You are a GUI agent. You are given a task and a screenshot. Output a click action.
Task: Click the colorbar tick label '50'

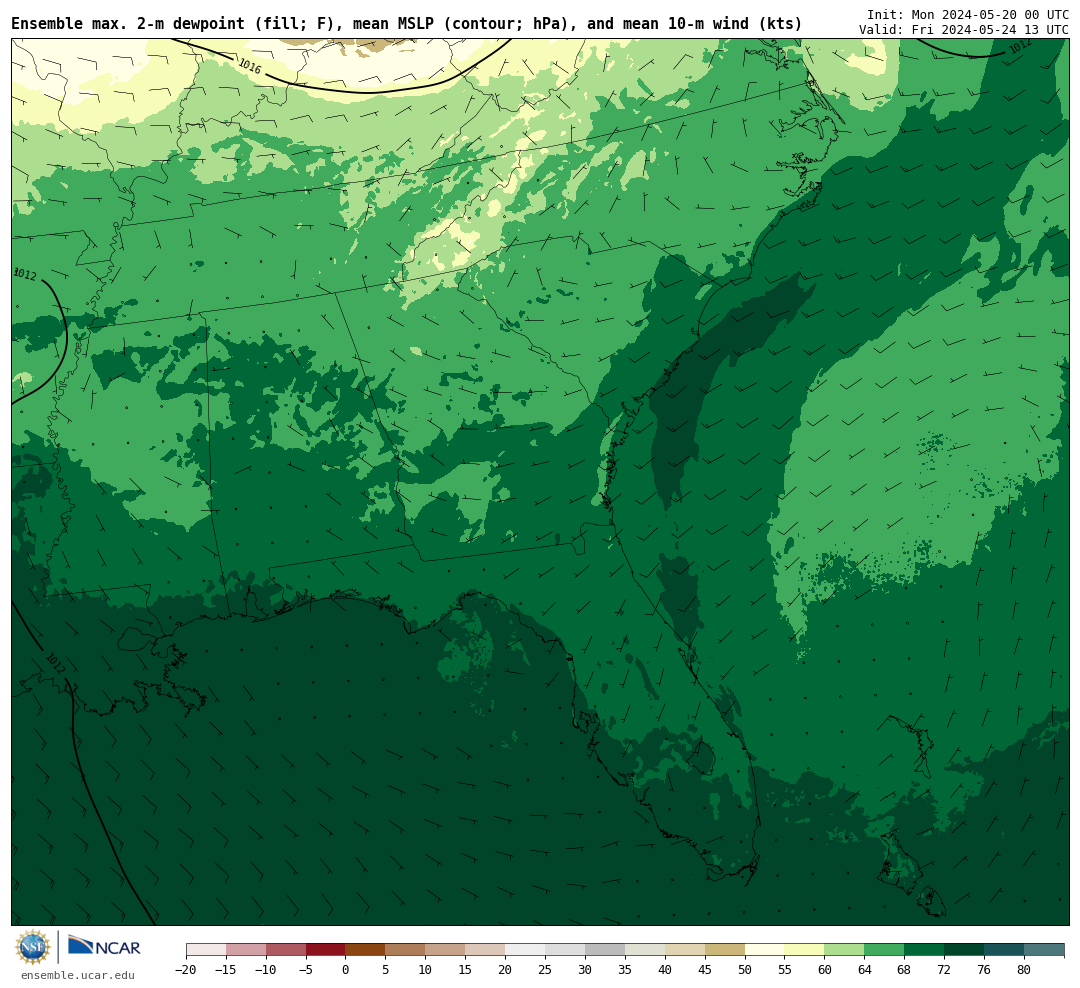[x=745, y=970]
